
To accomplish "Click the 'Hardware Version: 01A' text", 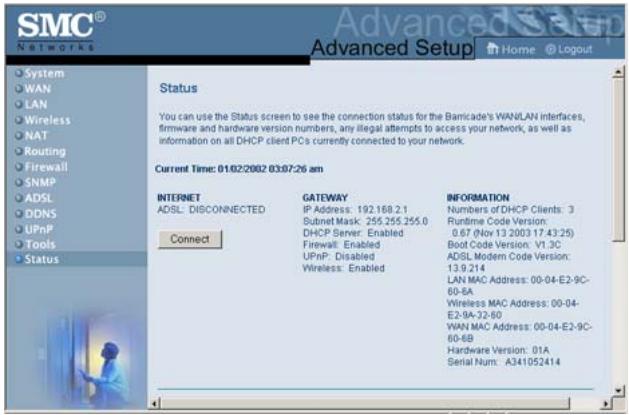I will [498, 350].
